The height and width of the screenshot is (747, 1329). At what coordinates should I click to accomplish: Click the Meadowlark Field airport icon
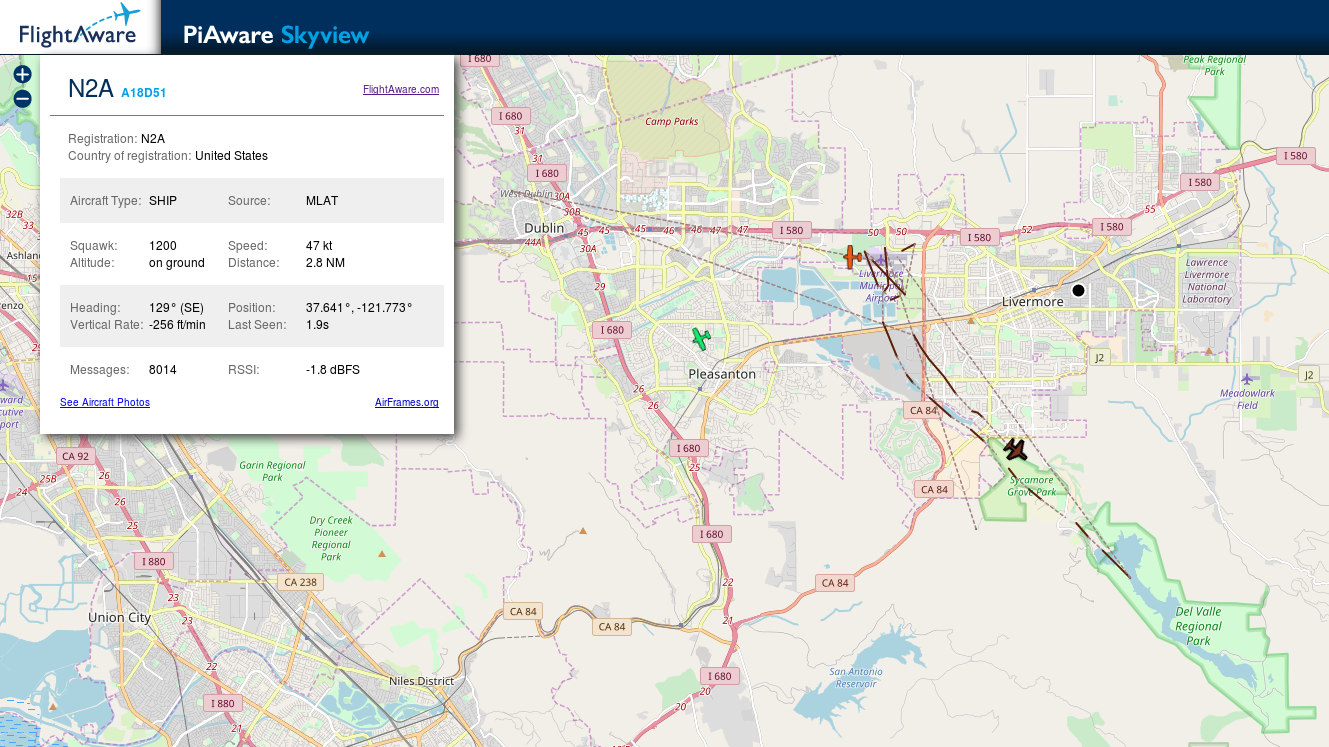tap(1246, 378)
